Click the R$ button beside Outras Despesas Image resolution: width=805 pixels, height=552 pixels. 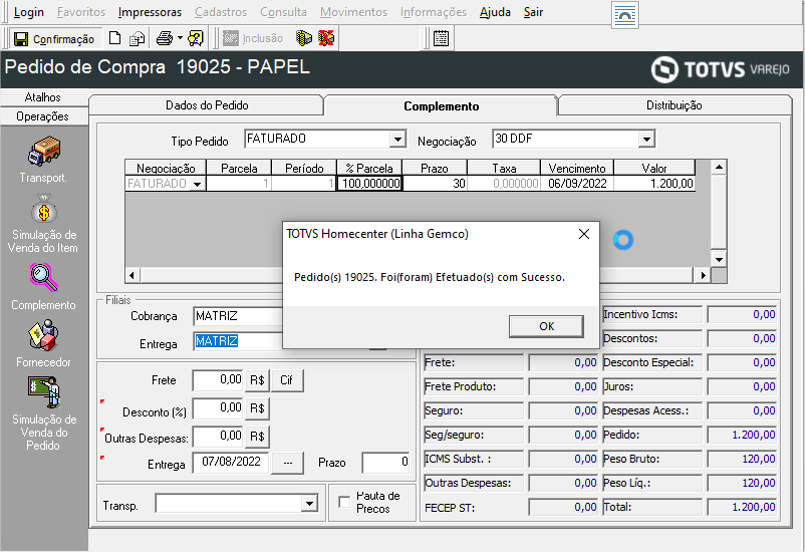[257, 436]
